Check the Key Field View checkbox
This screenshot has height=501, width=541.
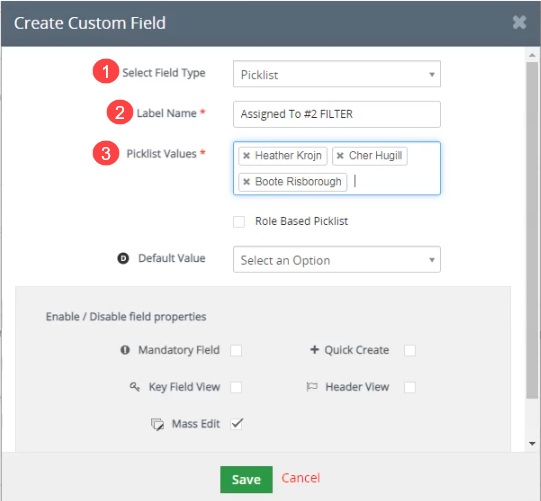(236, 387)
